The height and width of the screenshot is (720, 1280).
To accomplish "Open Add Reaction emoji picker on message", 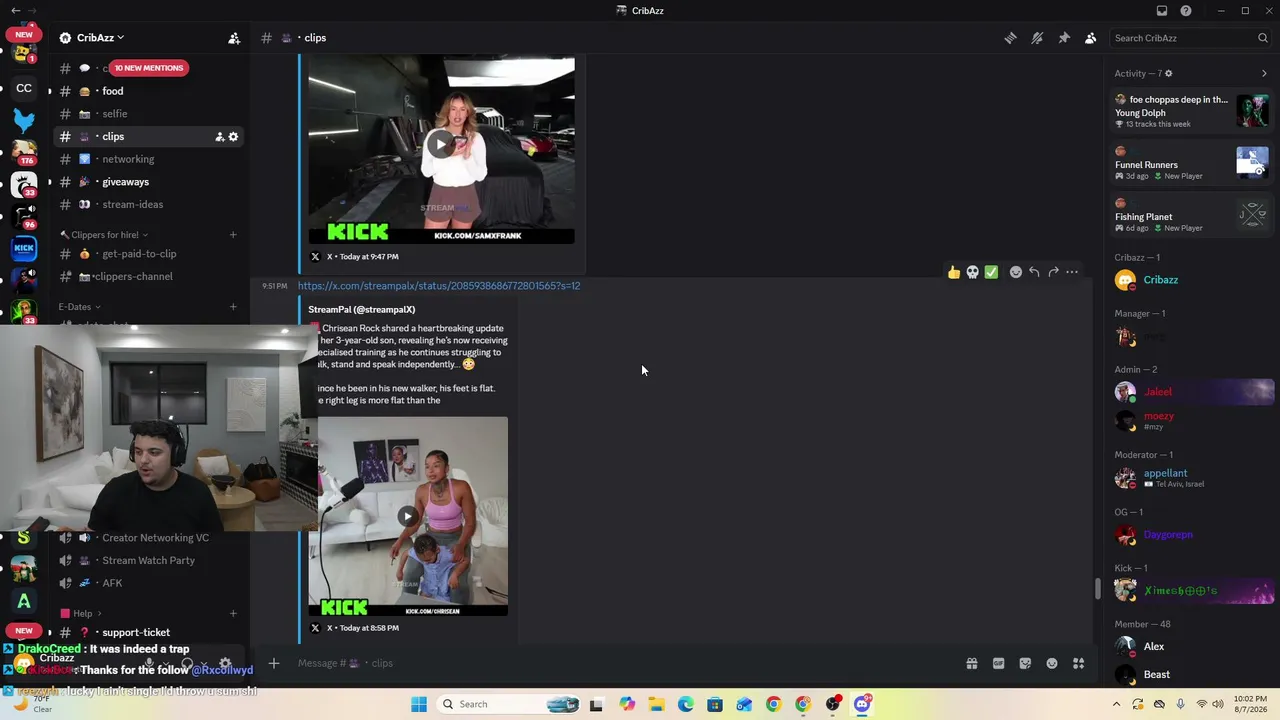I will (x=1015, y=272).
